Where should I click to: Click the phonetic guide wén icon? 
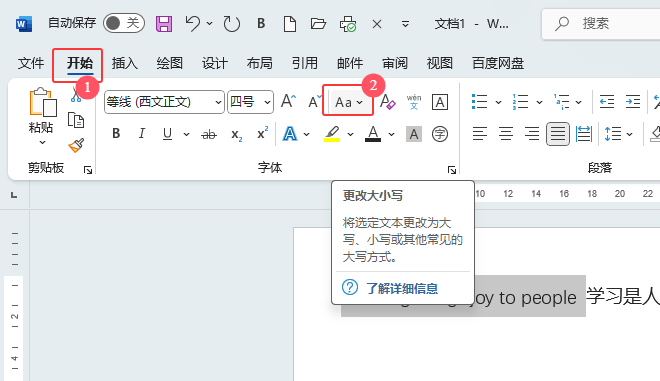(414, 102)
